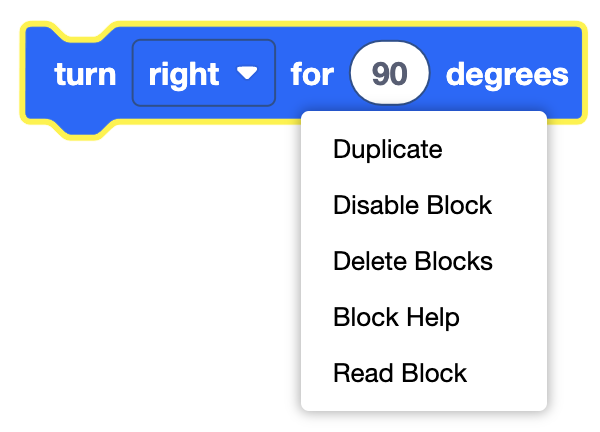Click the degrees label on the block
This screenshot has height=432, width=600.
507,74
